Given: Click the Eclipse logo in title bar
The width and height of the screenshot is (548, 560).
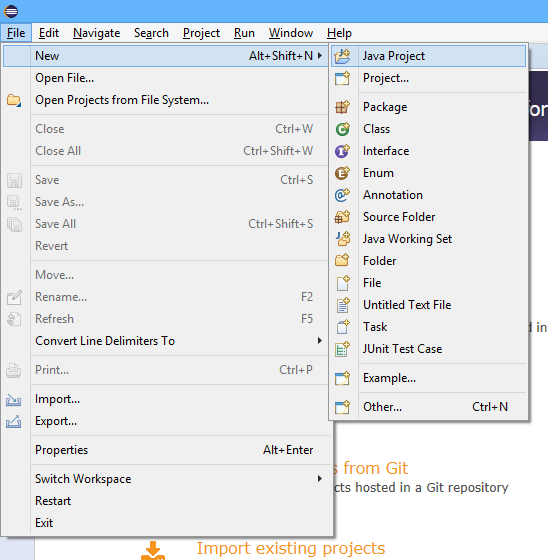Looking at the screenshot, I should [x=11, y=11].
